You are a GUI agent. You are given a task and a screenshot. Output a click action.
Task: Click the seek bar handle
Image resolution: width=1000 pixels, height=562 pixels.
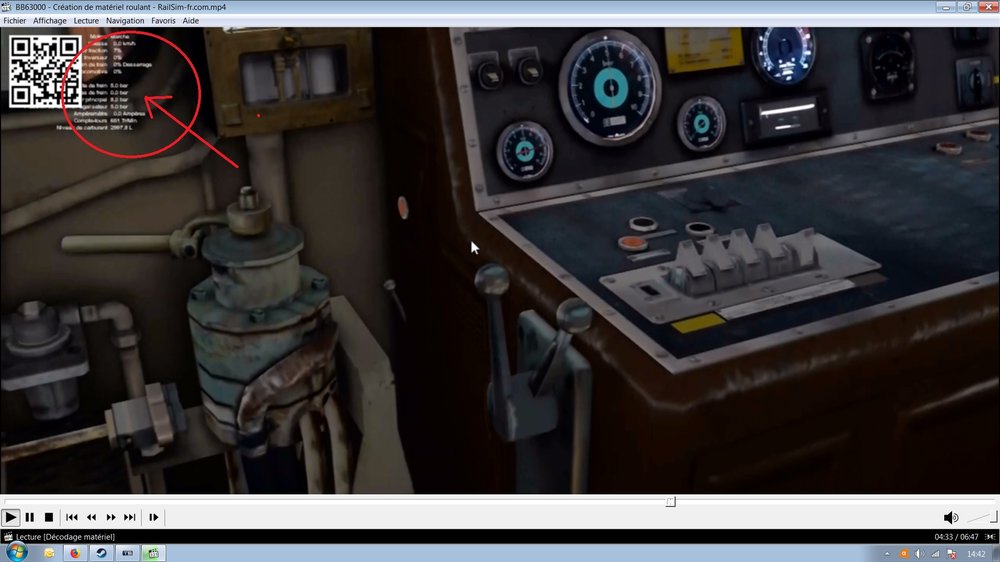click(670, 502)
